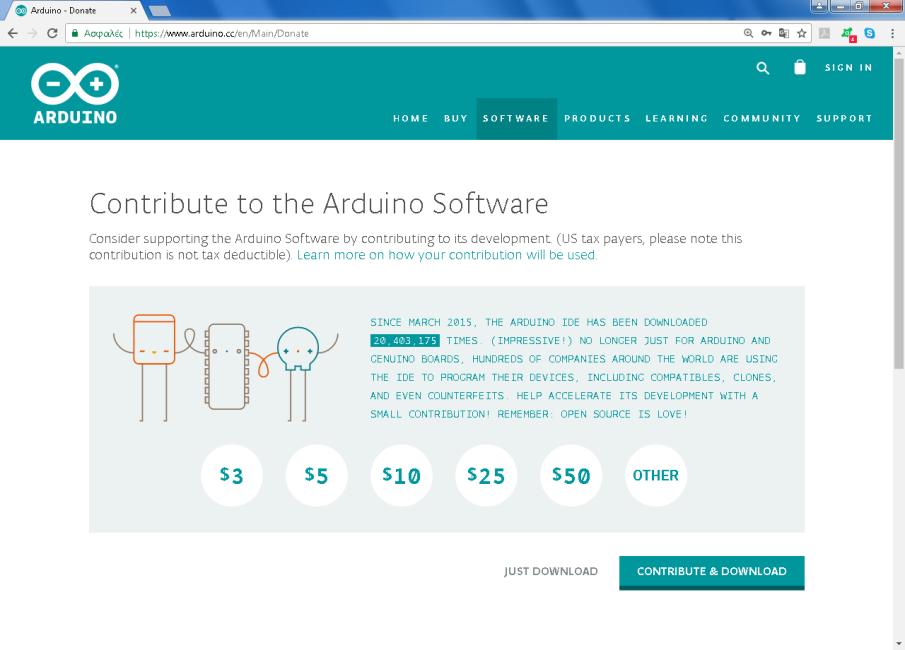Open a new browser tab

point(159,10)
